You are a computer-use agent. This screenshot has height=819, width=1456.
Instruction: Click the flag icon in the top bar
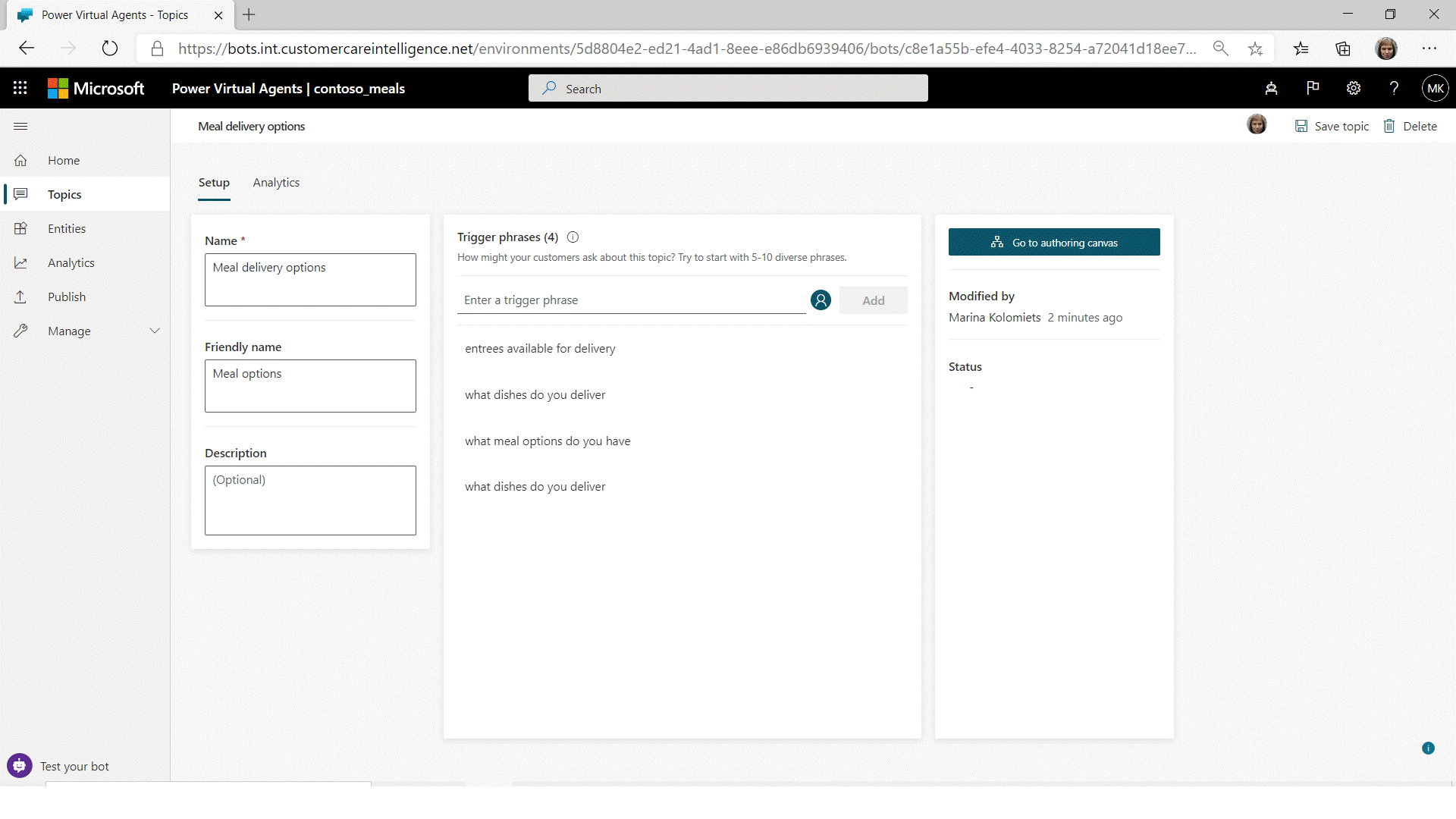pyautogui.click(x=1313, y=88)
